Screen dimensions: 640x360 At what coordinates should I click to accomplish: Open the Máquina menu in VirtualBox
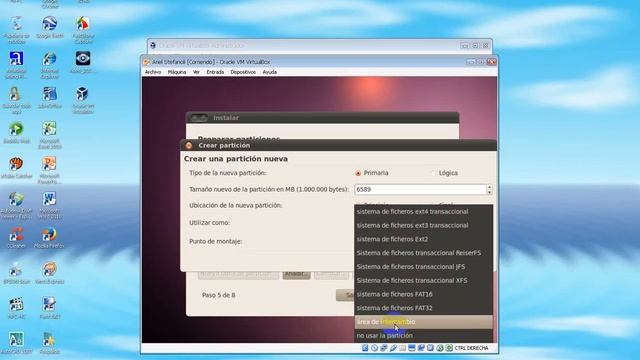[x=177, y=72]
